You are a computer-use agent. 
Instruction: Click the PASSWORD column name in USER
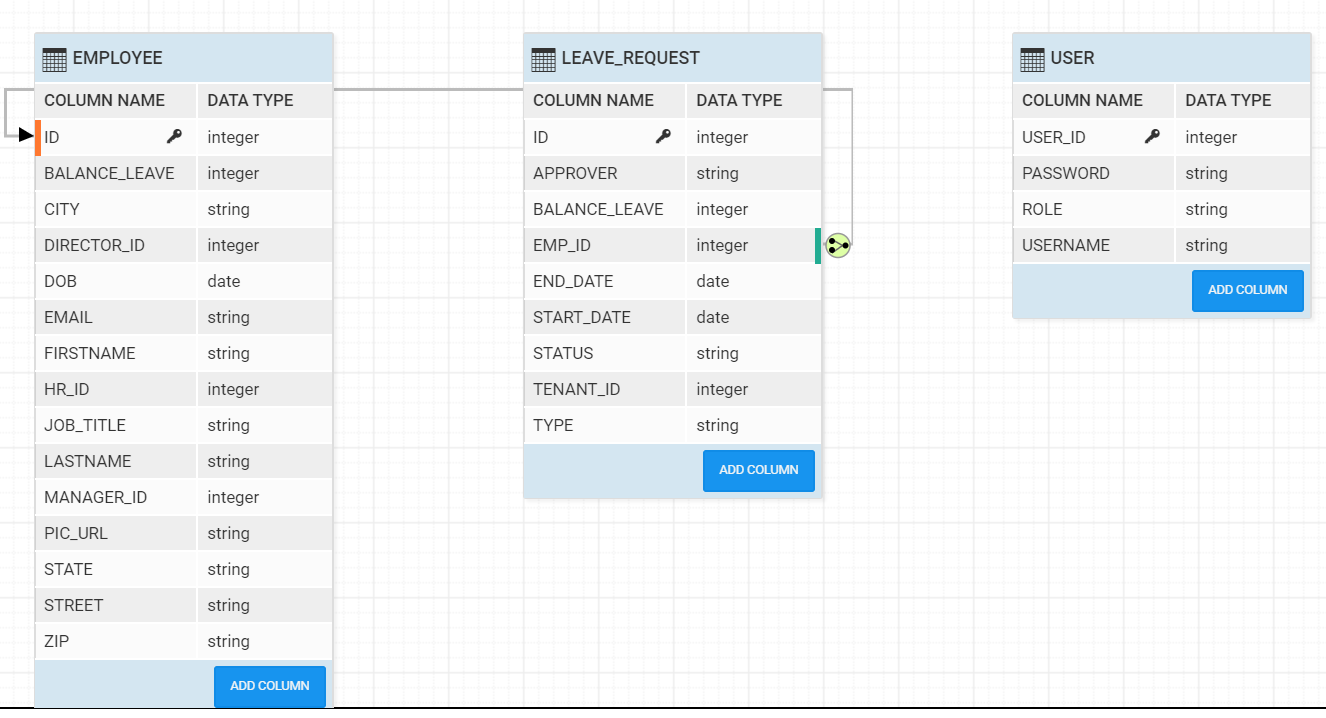(x=1065, y=173)
